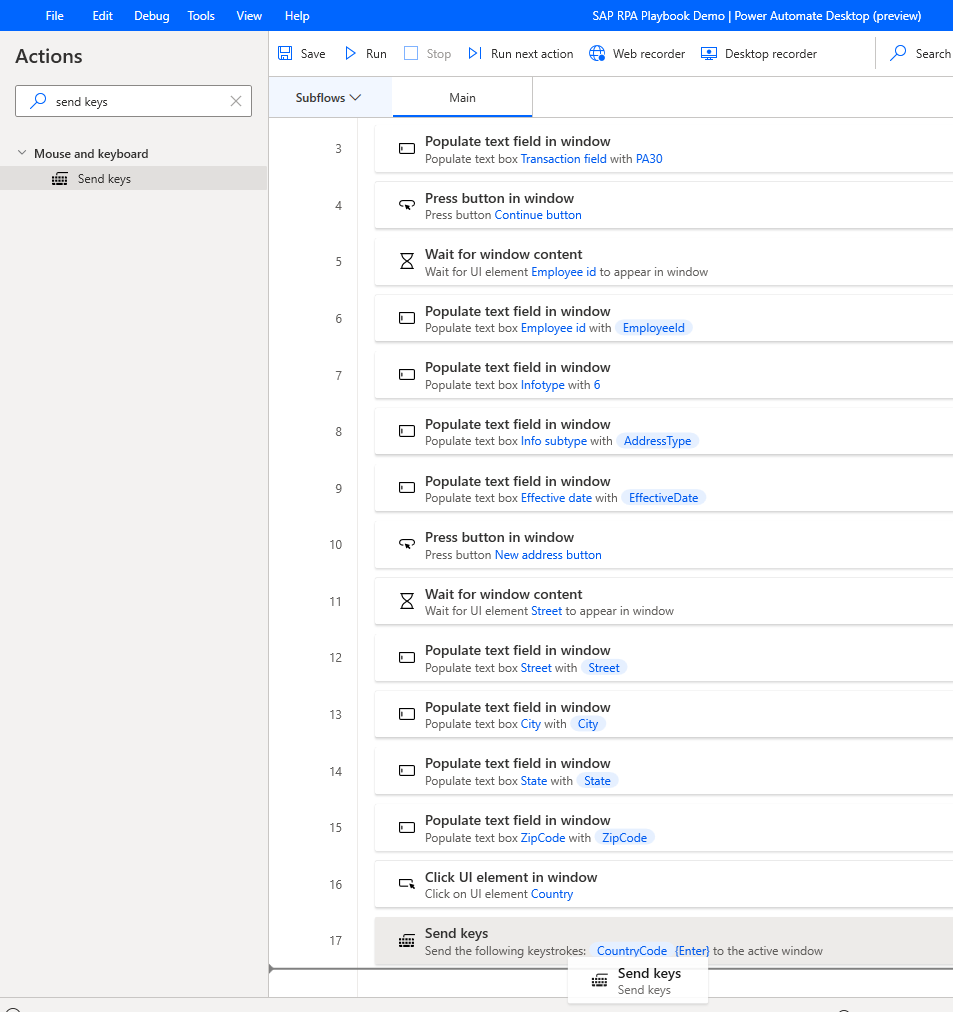
Task: Click the Infotype link in step 7
Action: tap(543, 385)
